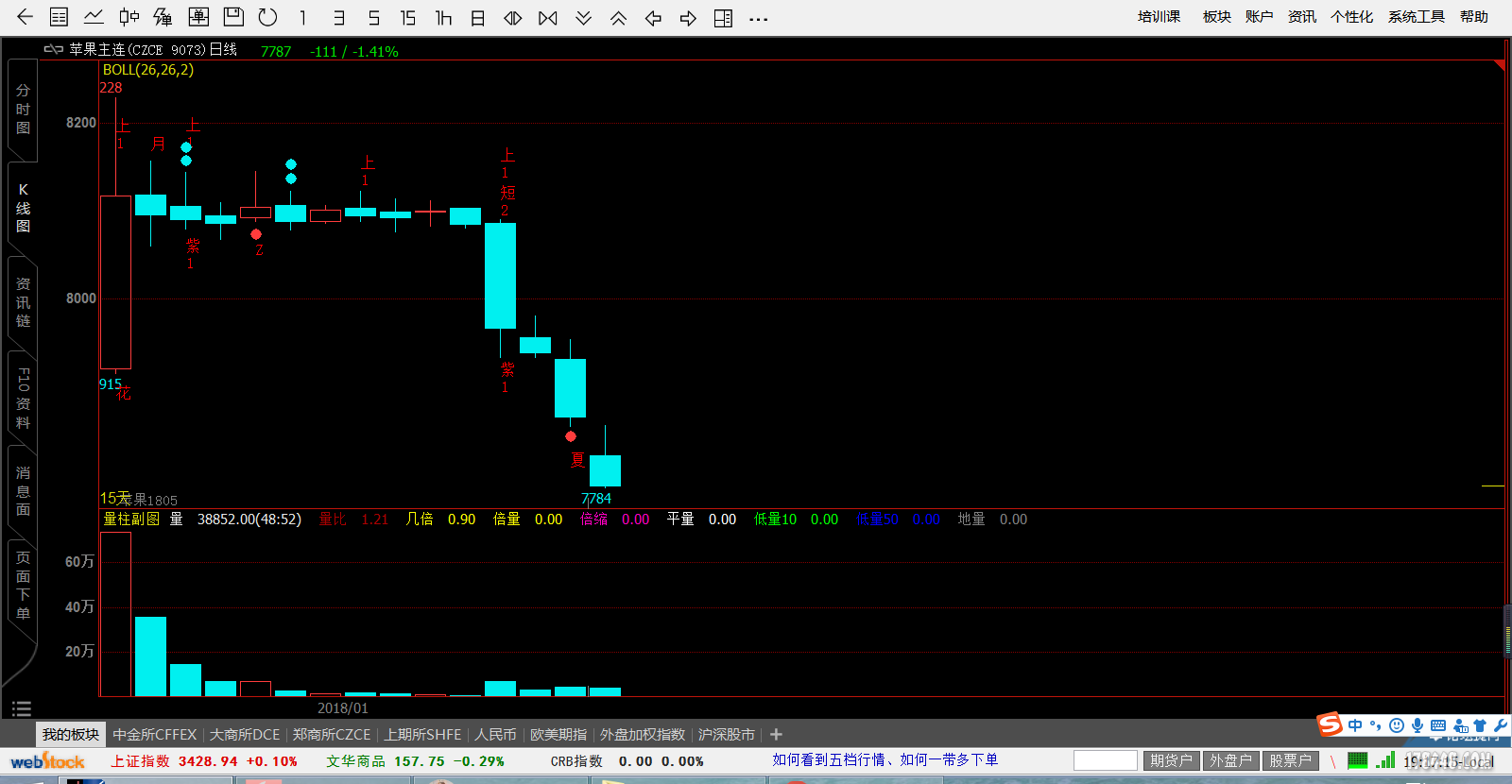The width and height of the screenshot is (1512, 784).
Task: Select the 5-minute period button
Action: click(x=374, y=17)
